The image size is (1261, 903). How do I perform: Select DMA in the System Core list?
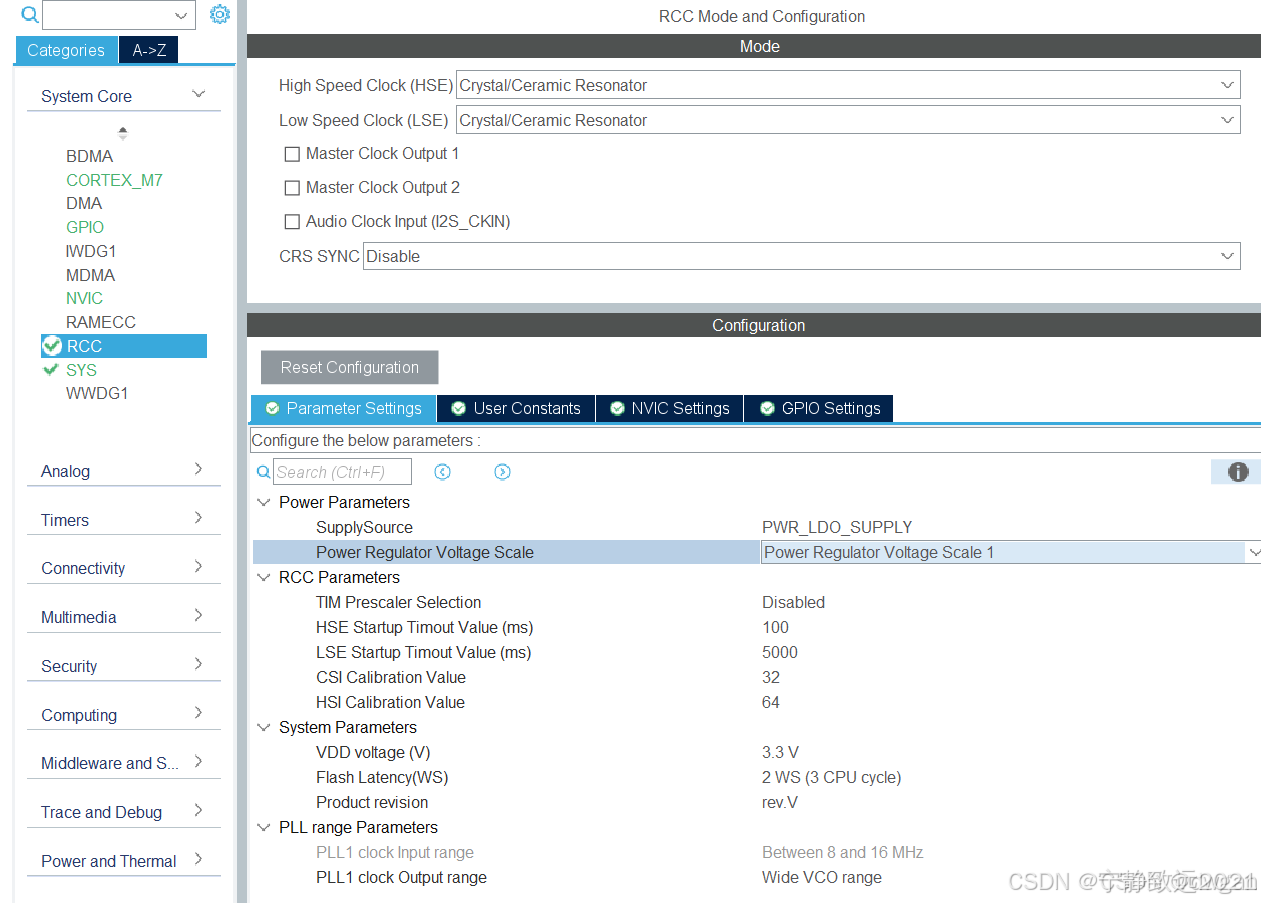click(84, 203)
